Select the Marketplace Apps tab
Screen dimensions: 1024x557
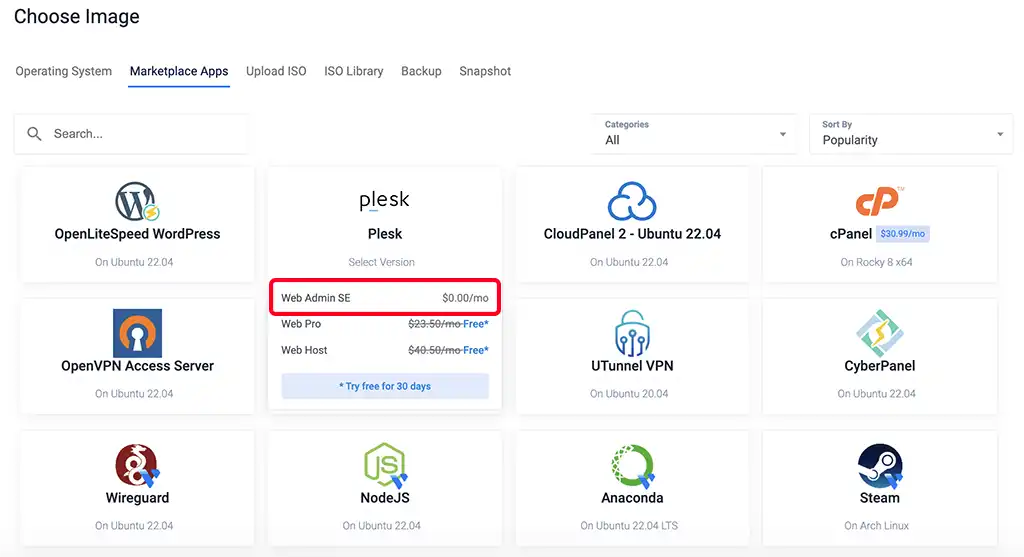coord(179,71)
